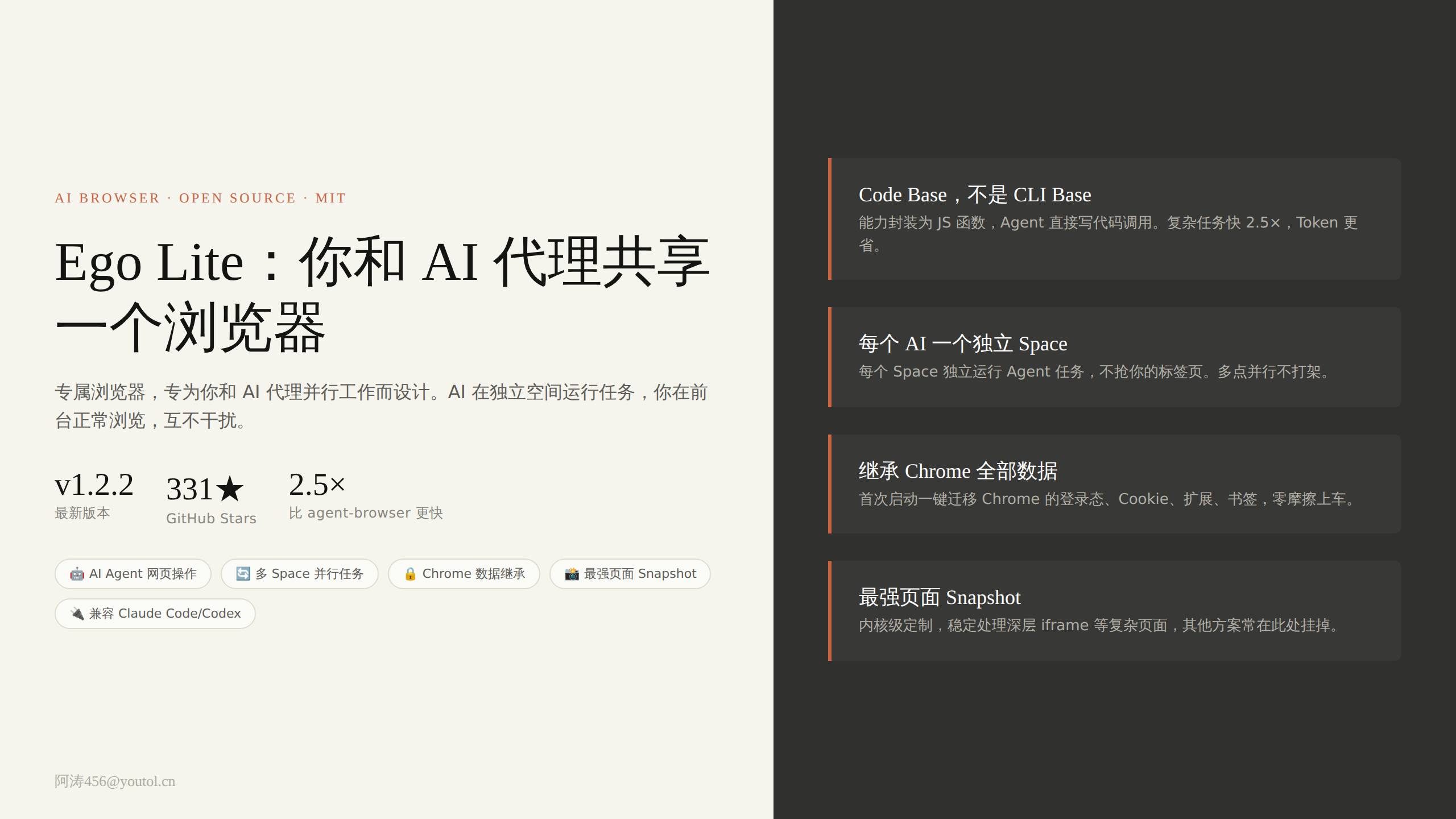Click the description '首次启动一键迁移 Chrome'
The height and width of the screenshot is (819, 1456).
click(x=1108, y=499)
